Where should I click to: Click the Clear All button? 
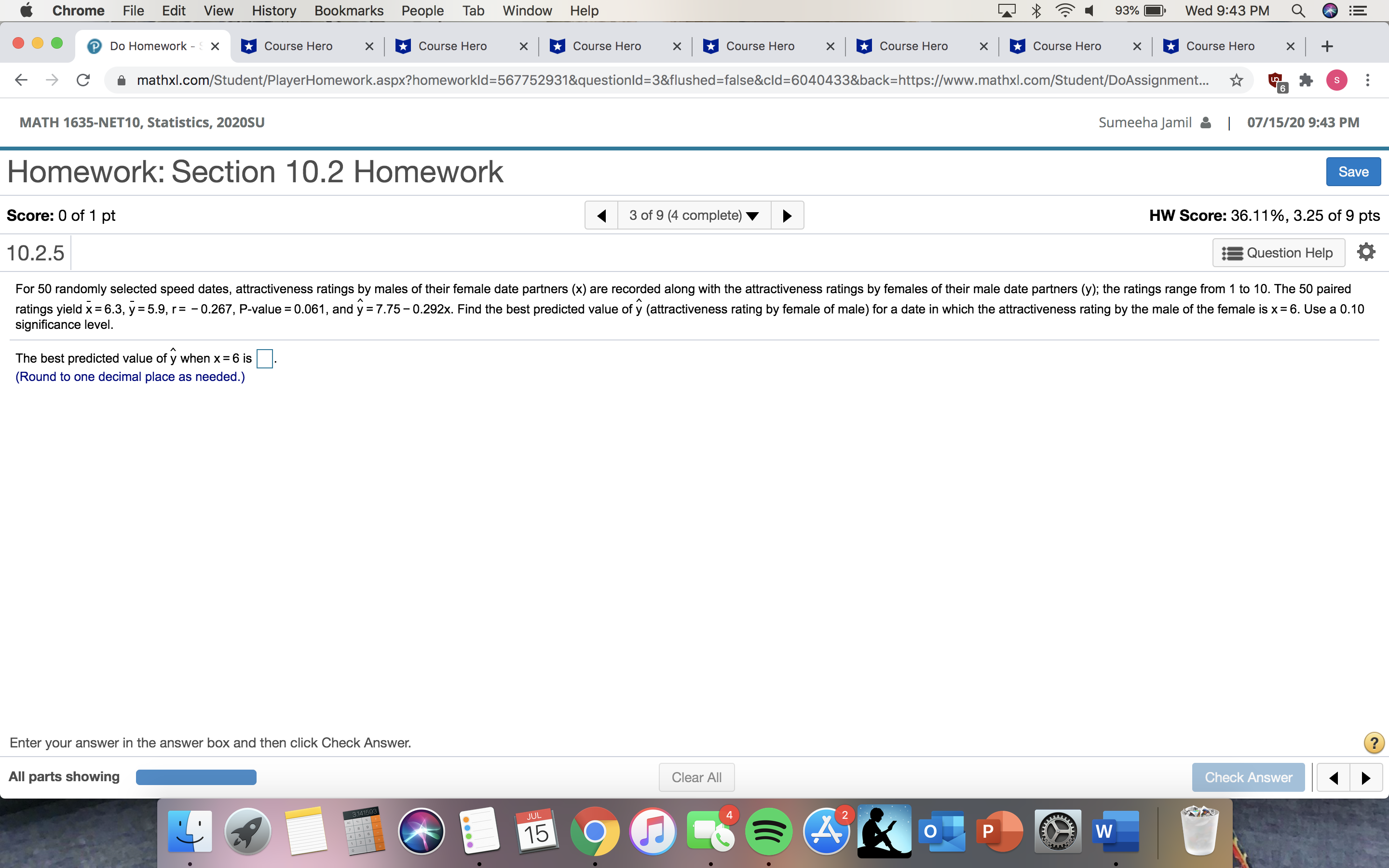[x=696, y=777]
